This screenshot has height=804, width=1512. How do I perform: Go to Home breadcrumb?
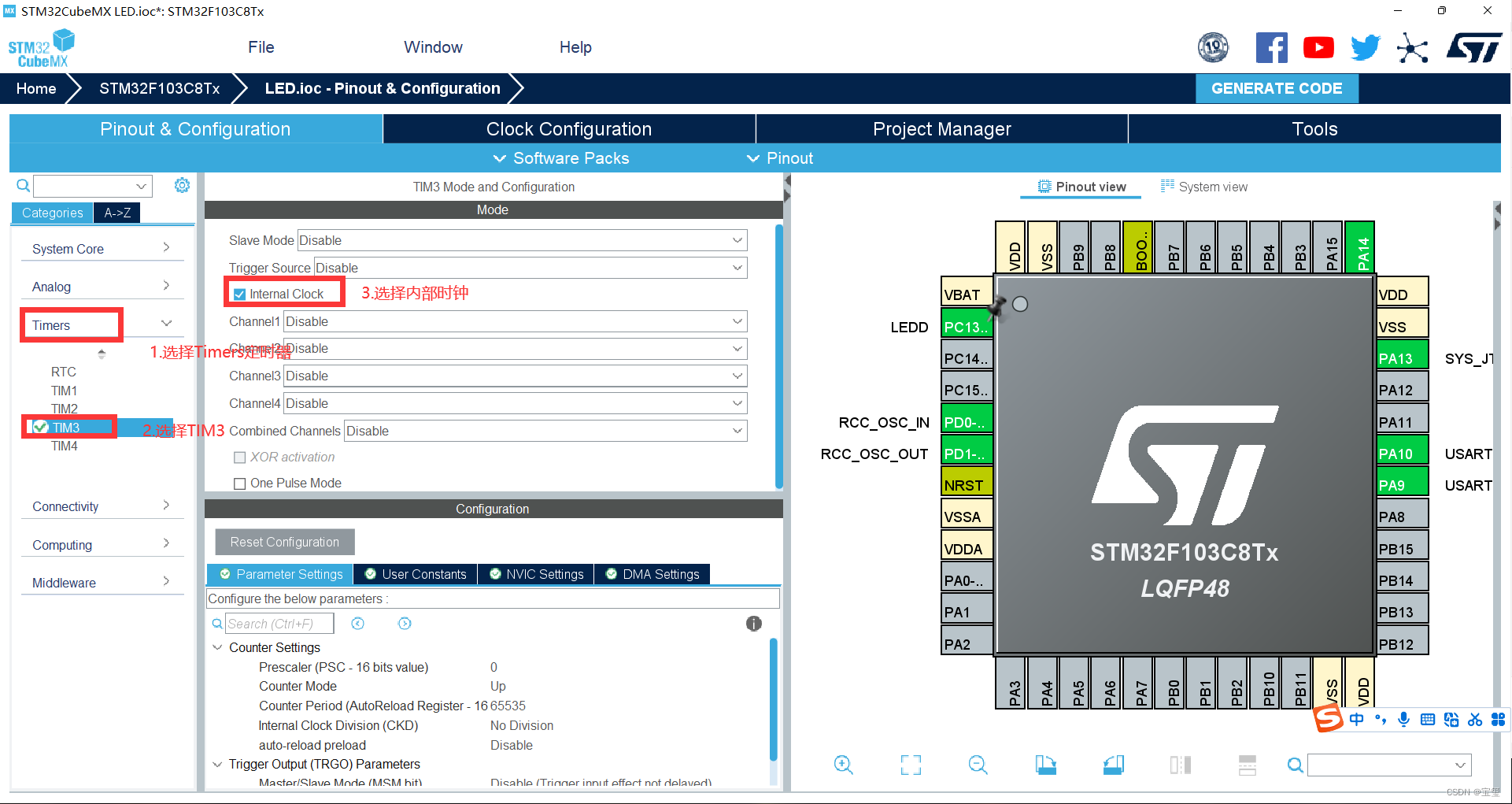[x=36, y=88]
